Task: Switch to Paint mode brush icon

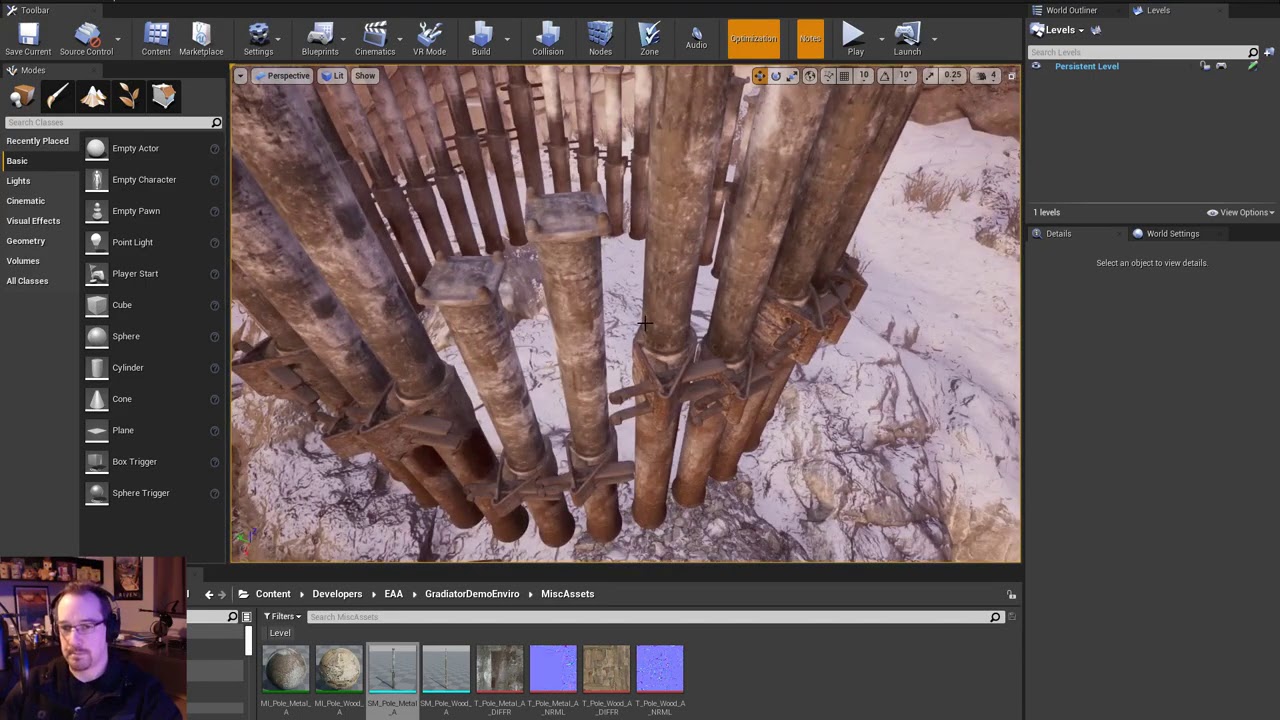Action: [x=57, y=96]
